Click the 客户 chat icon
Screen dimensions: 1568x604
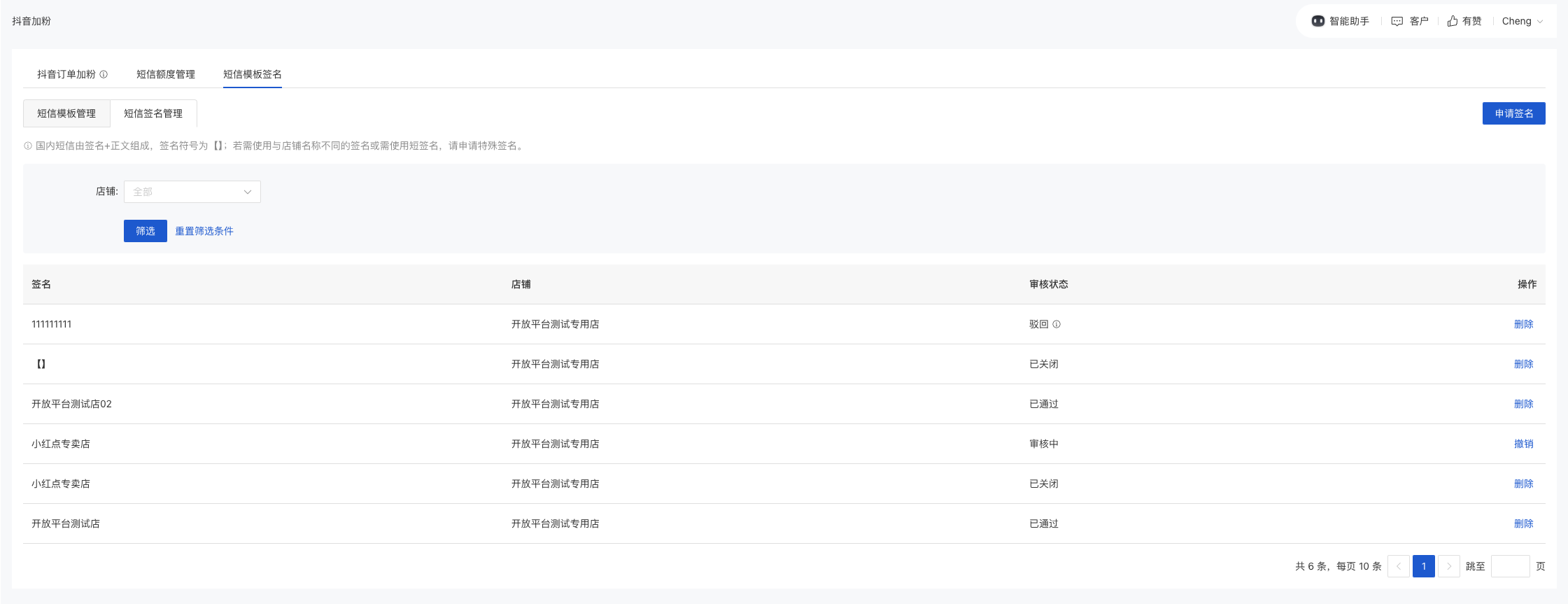click(x=1397, y=21)
